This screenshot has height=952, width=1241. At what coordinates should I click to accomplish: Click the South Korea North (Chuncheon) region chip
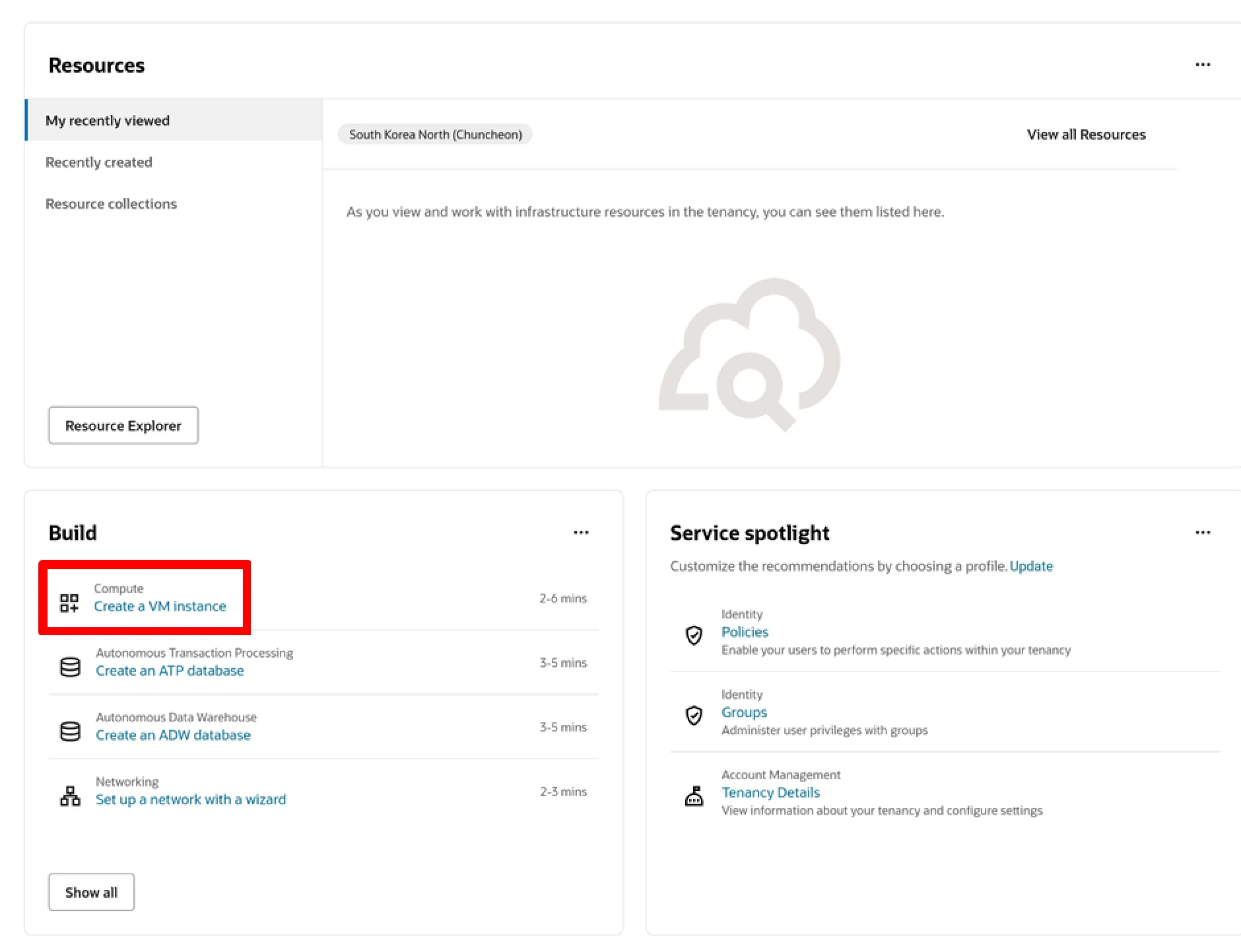(x=435, y=135)
